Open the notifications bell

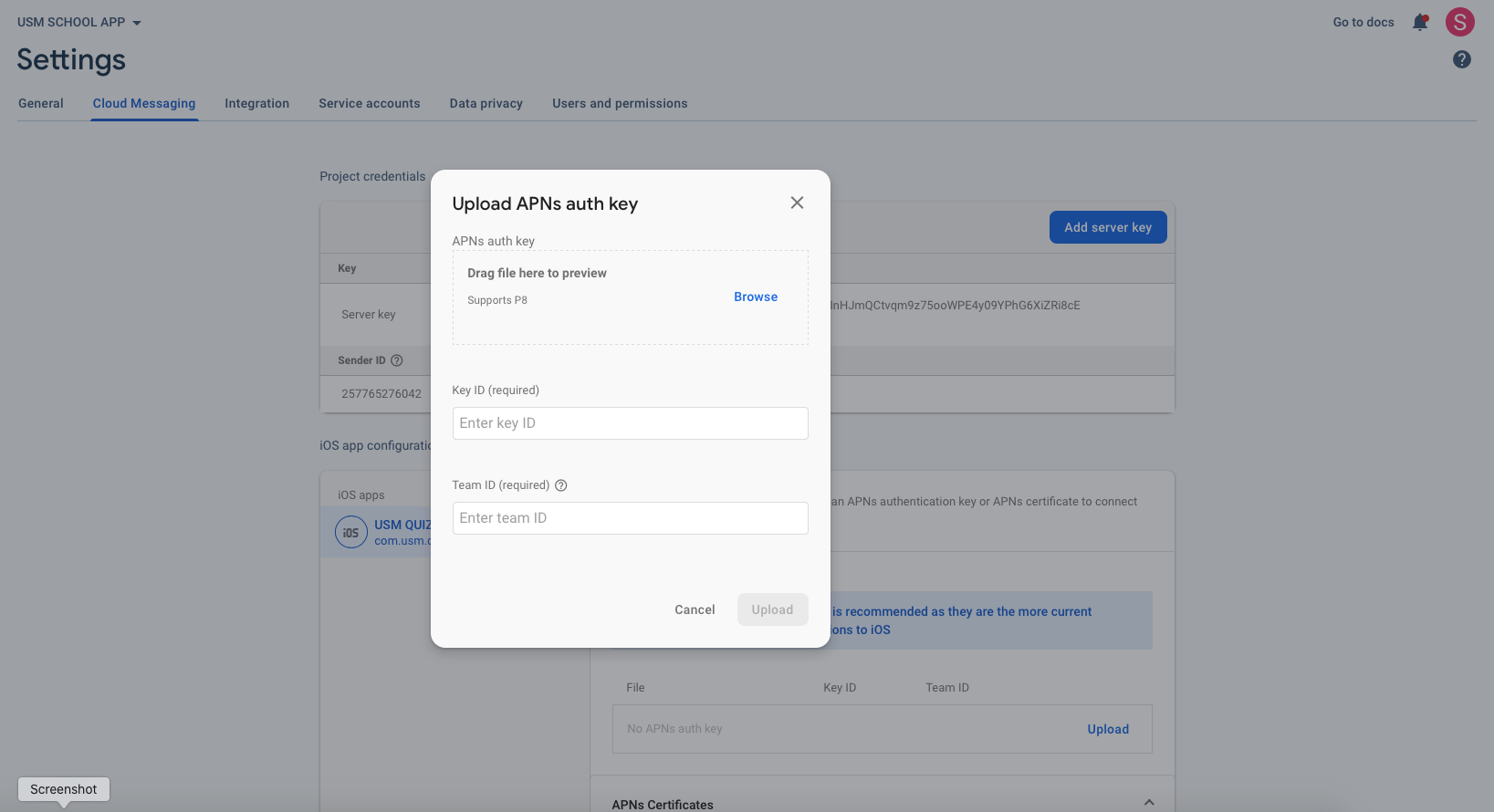click(1420, 22)
